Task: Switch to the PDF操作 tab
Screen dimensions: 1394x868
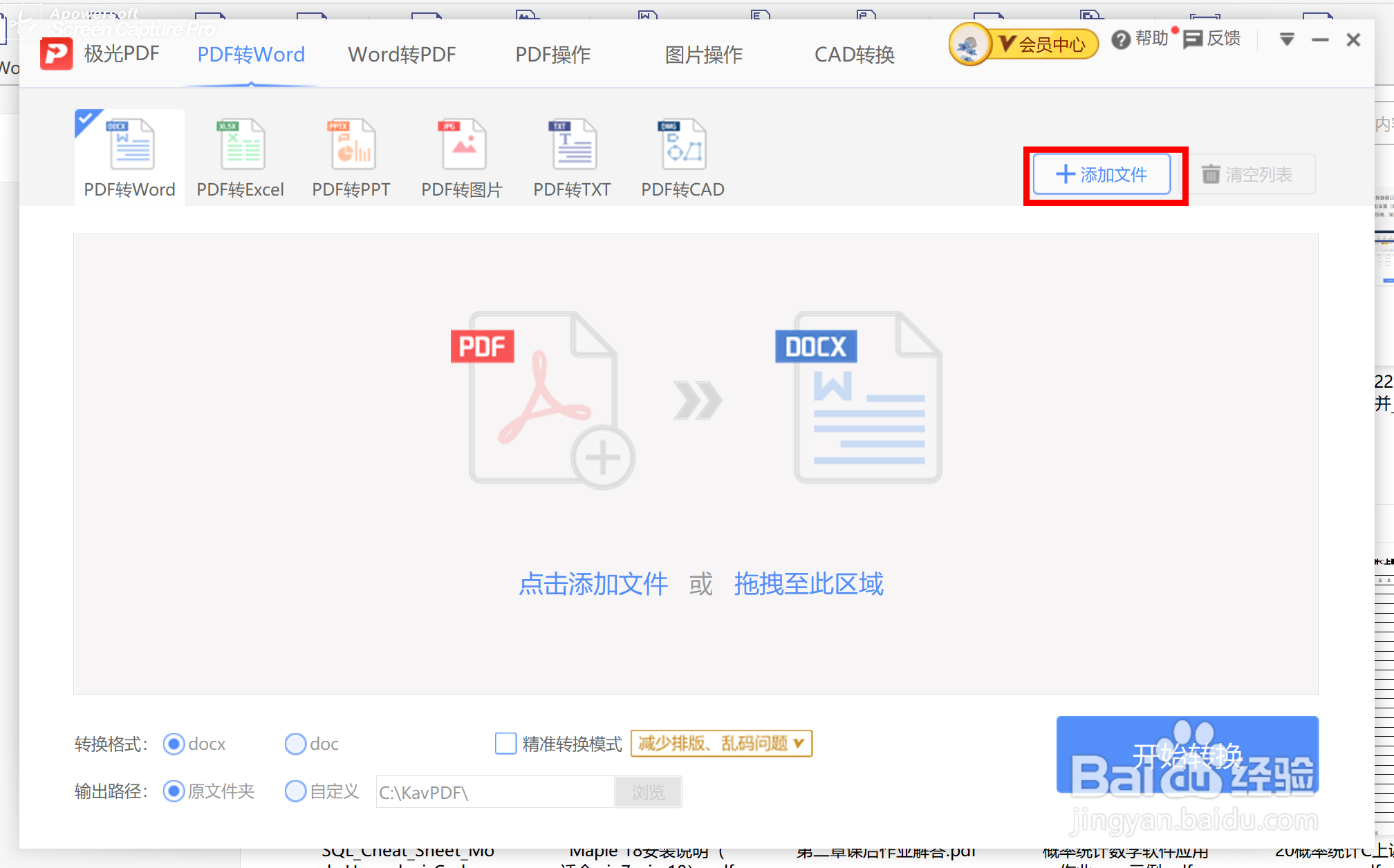Action: pos(553,55)
